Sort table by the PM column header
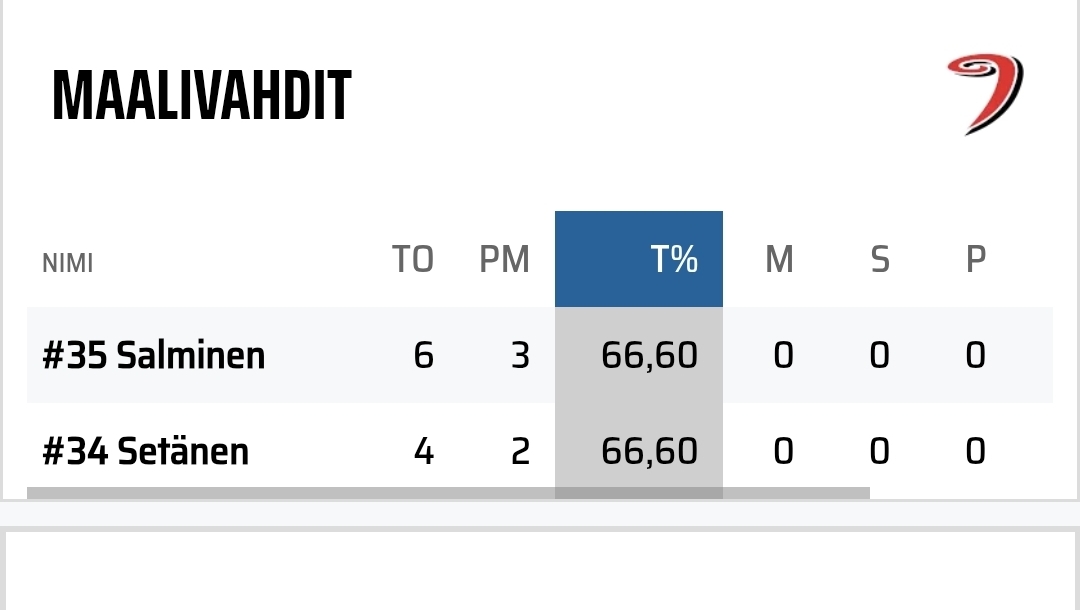The height and width of the screenshot is (610, 1080). click(x=504, y=260)
